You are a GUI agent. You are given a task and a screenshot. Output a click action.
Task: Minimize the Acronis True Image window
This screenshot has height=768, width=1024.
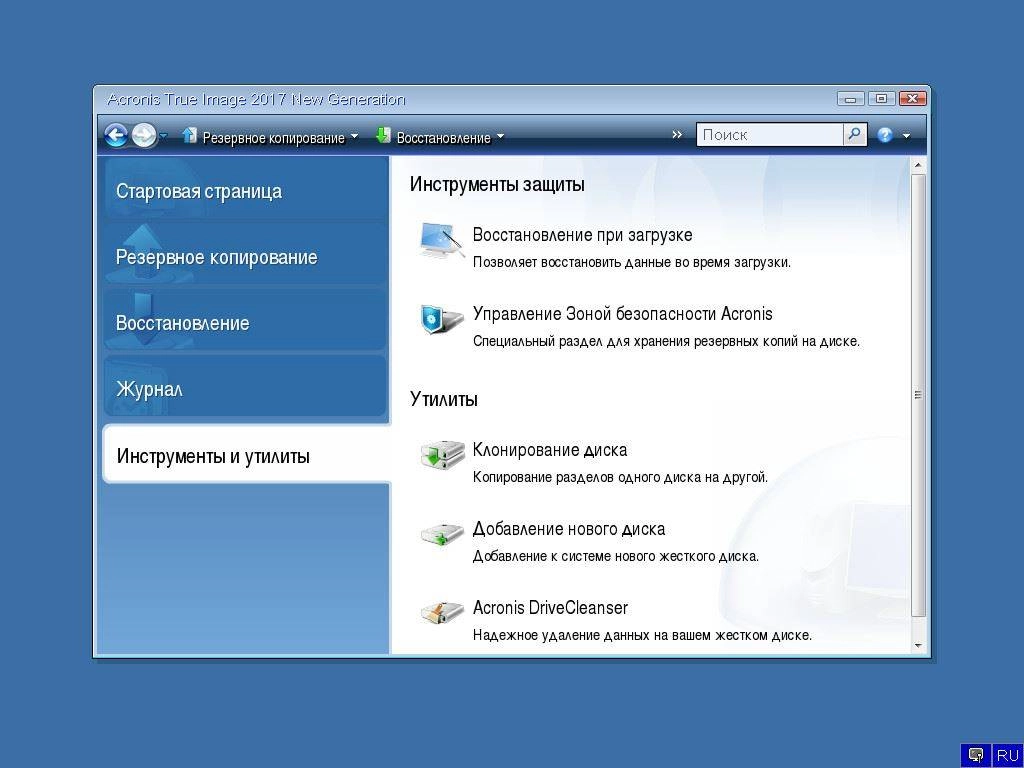(850, 99)
